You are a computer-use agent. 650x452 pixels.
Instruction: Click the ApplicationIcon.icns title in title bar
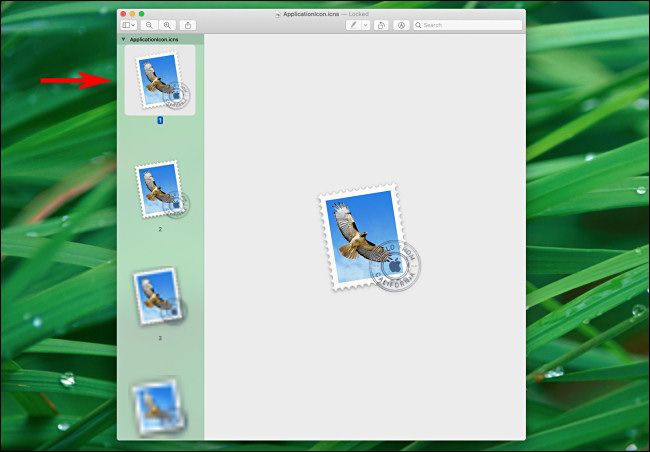[311, 14]
